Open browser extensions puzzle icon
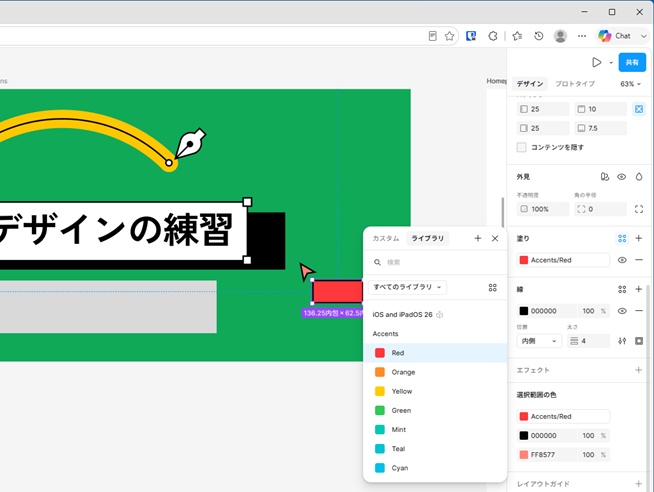Screen dimensions: 654x492 pyautogui.click(x=493, y=36)
